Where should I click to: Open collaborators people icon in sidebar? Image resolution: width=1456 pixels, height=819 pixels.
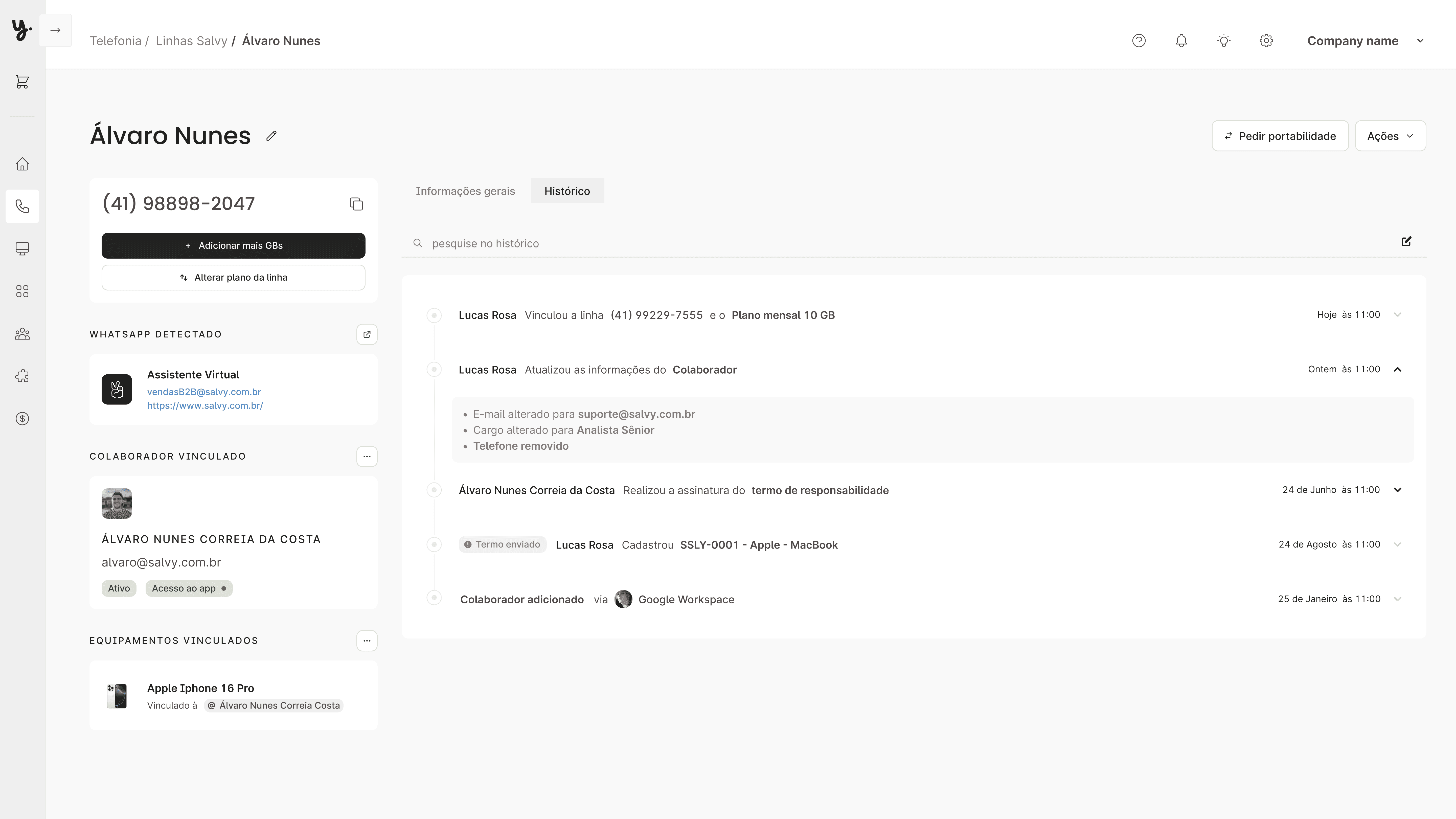tap(22, 333)
